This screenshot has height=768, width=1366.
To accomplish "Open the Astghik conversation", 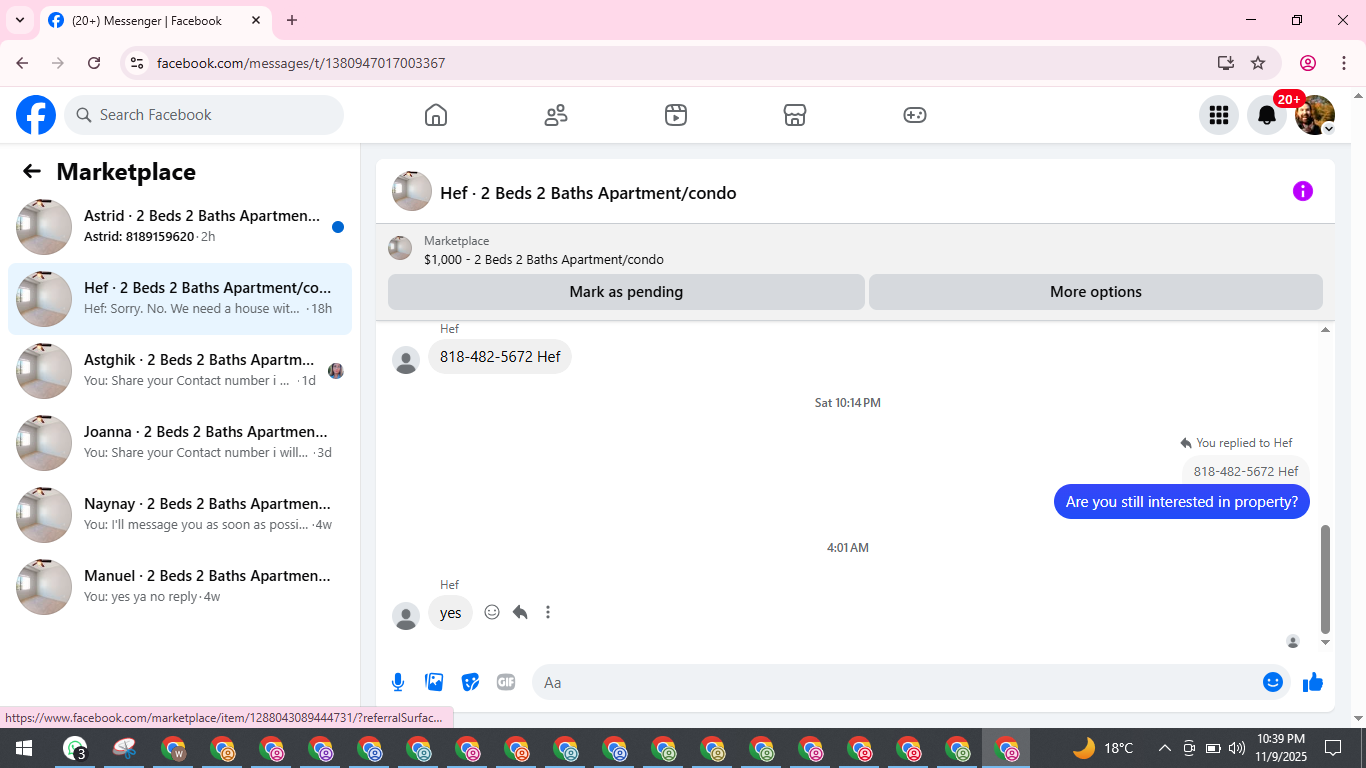I will pos(180,370).
